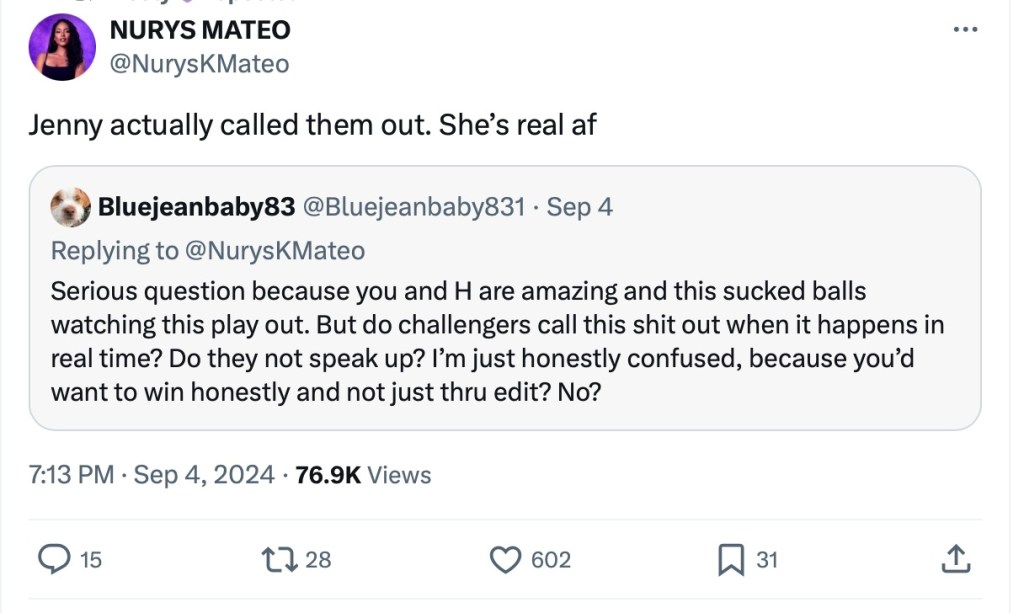The height and width of the screenshot is (613, 1024).
Task: Open the Bluejeanbaby83 display name in quote
Action: coord(196,207)
